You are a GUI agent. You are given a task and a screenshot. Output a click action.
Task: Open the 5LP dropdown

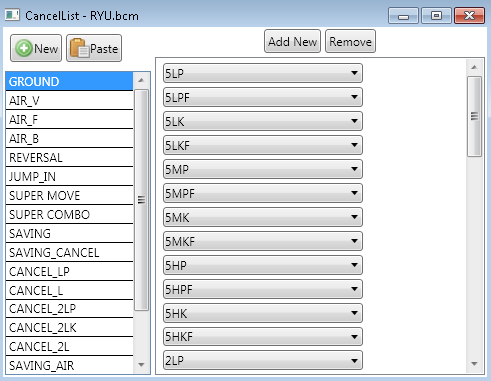tap(263, 73)
